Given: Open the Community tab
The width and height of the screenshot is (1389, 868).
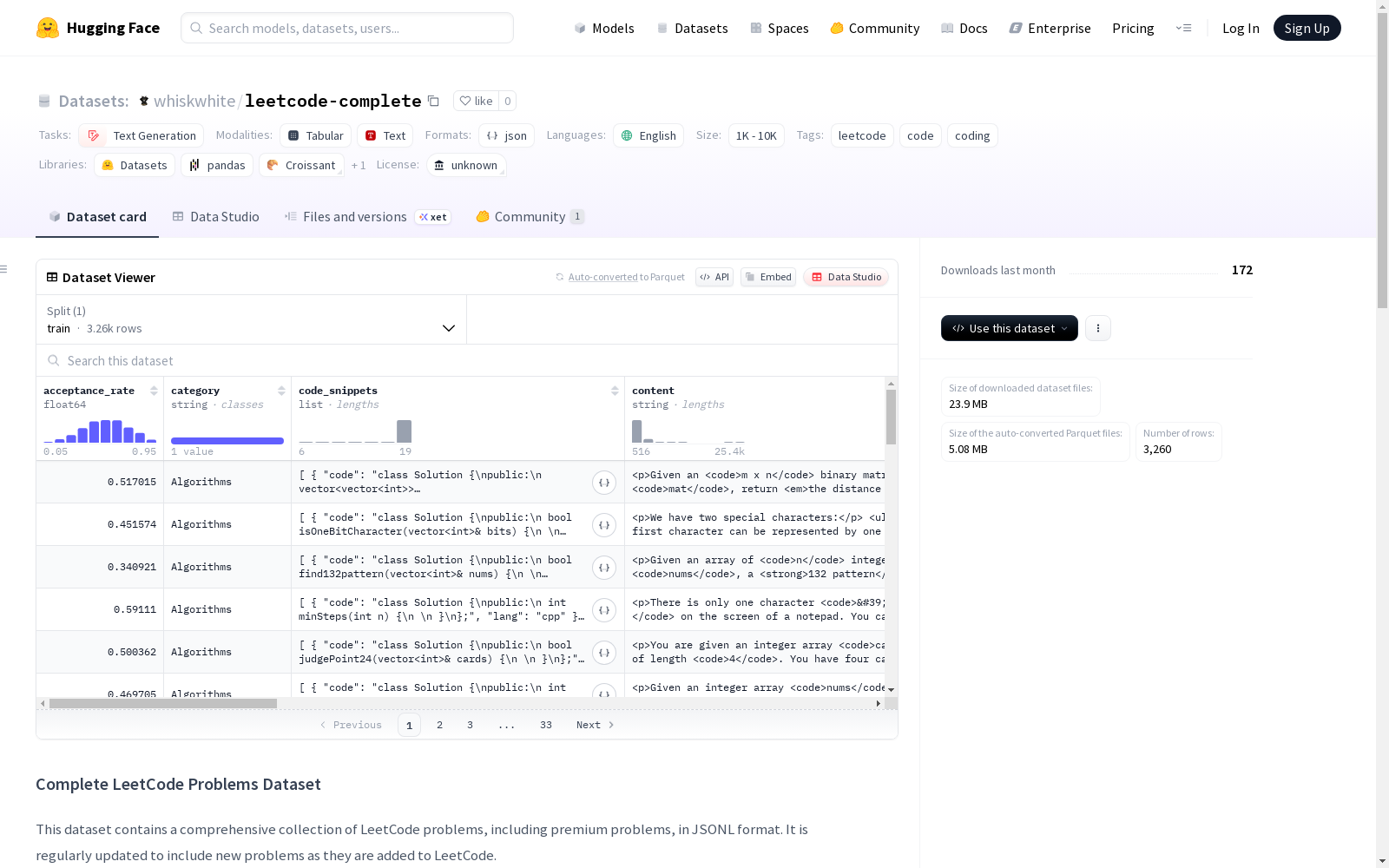Looking at the screenshot, I should point(530,217).
